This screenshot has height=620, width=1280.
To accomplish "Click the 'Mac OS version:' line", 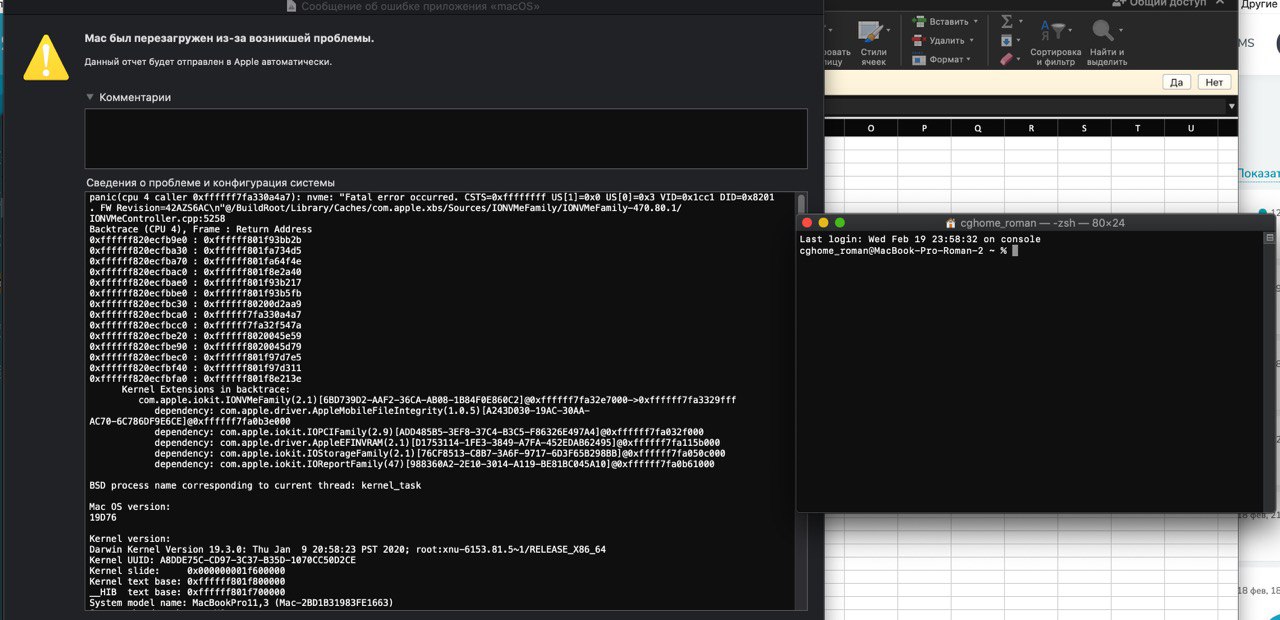I will [x=130, y=507].
